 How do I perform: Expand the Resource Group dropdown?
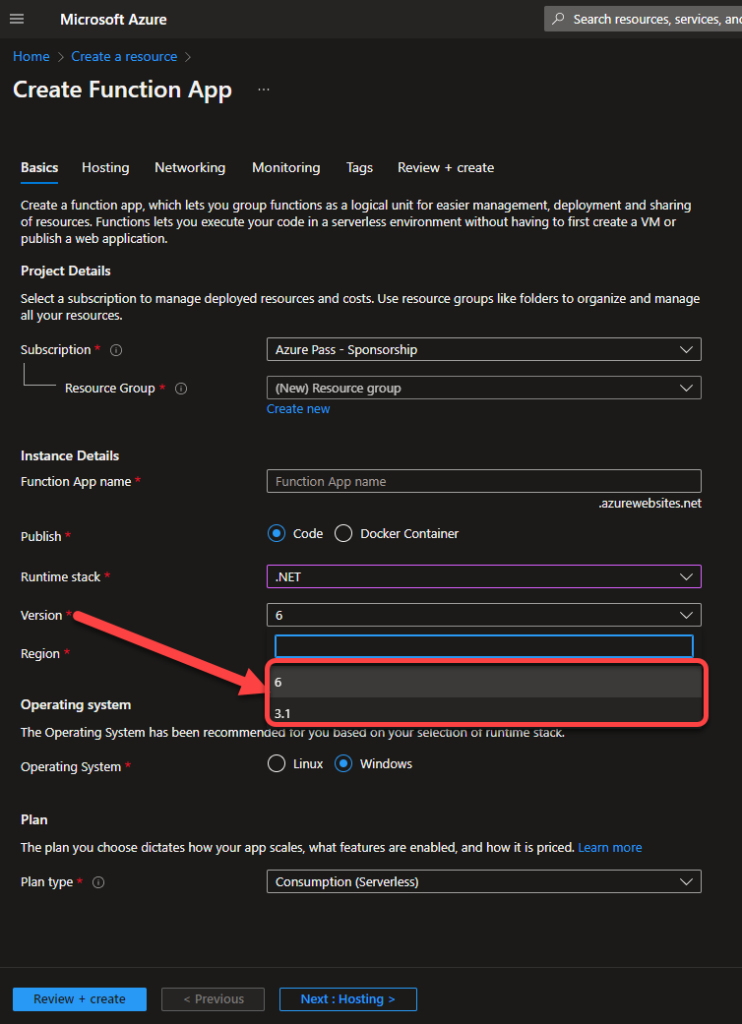pyautogui.click(x=484, y=388)
